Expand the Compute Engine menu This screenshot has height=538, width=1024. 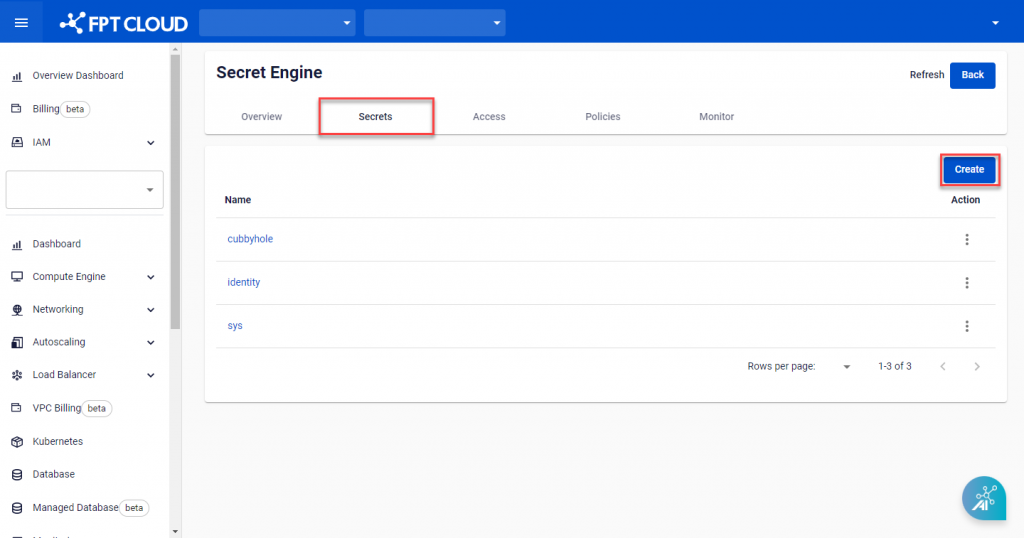[150, 277]
